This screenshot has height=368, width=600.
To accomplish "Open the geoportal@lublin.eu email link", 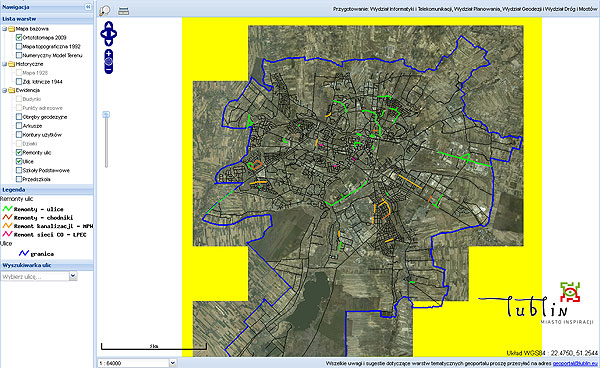I will point(575,363).
